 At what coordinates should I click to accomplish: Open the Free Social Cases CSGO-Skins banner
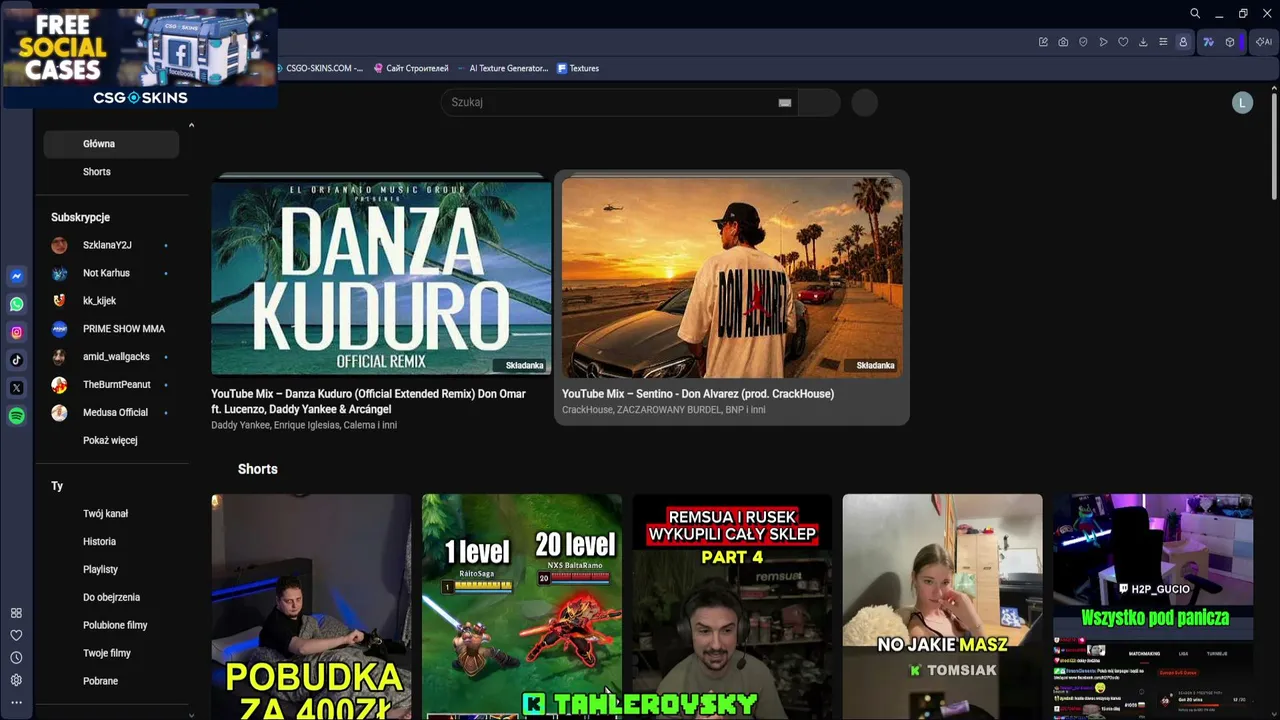[x=140, y=57]
